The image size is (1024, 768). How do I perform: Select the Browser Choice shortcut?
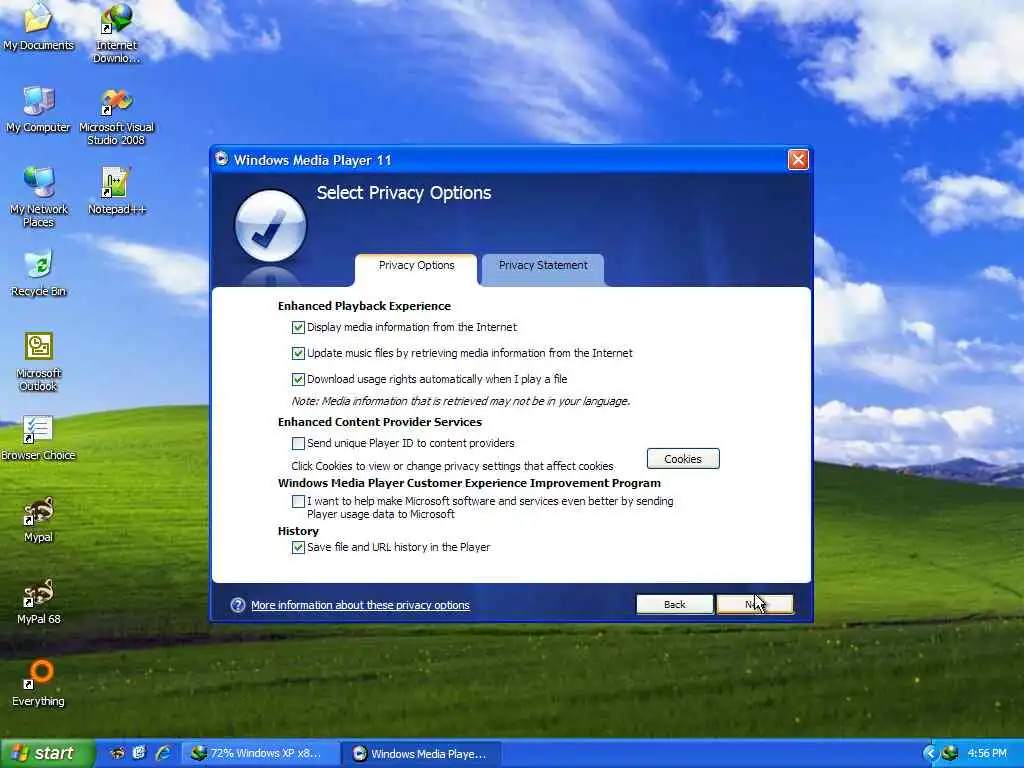pos(38,438)
